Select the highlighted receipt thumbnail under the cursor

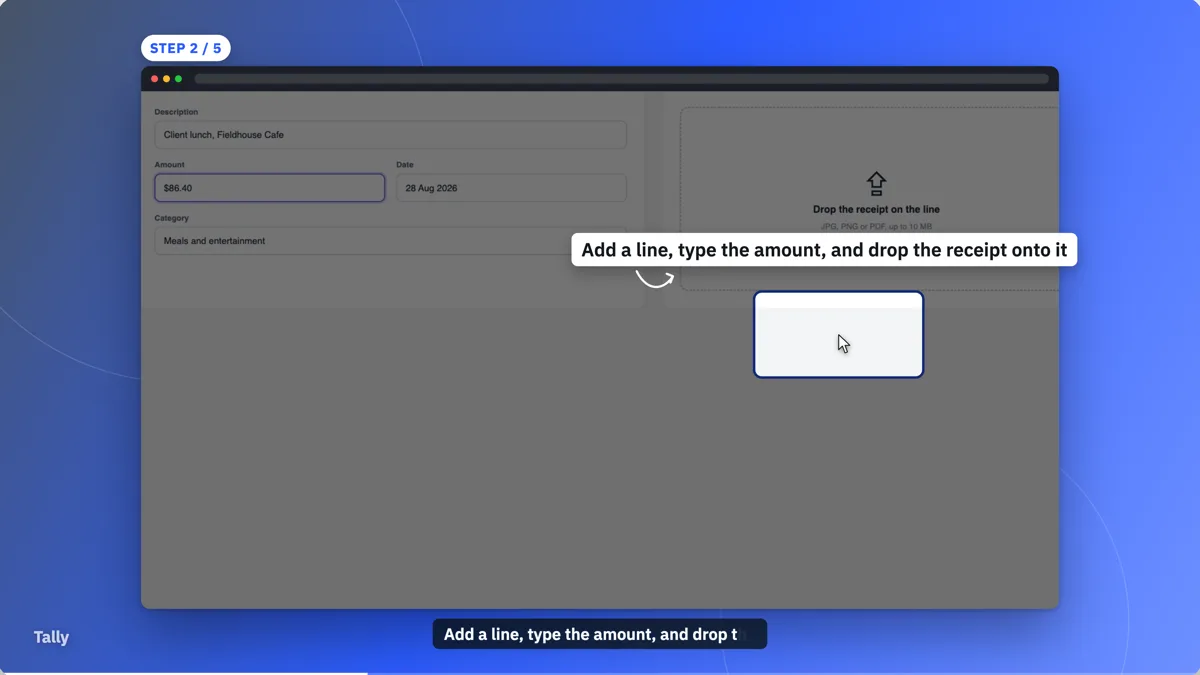(x=838, y=335)
